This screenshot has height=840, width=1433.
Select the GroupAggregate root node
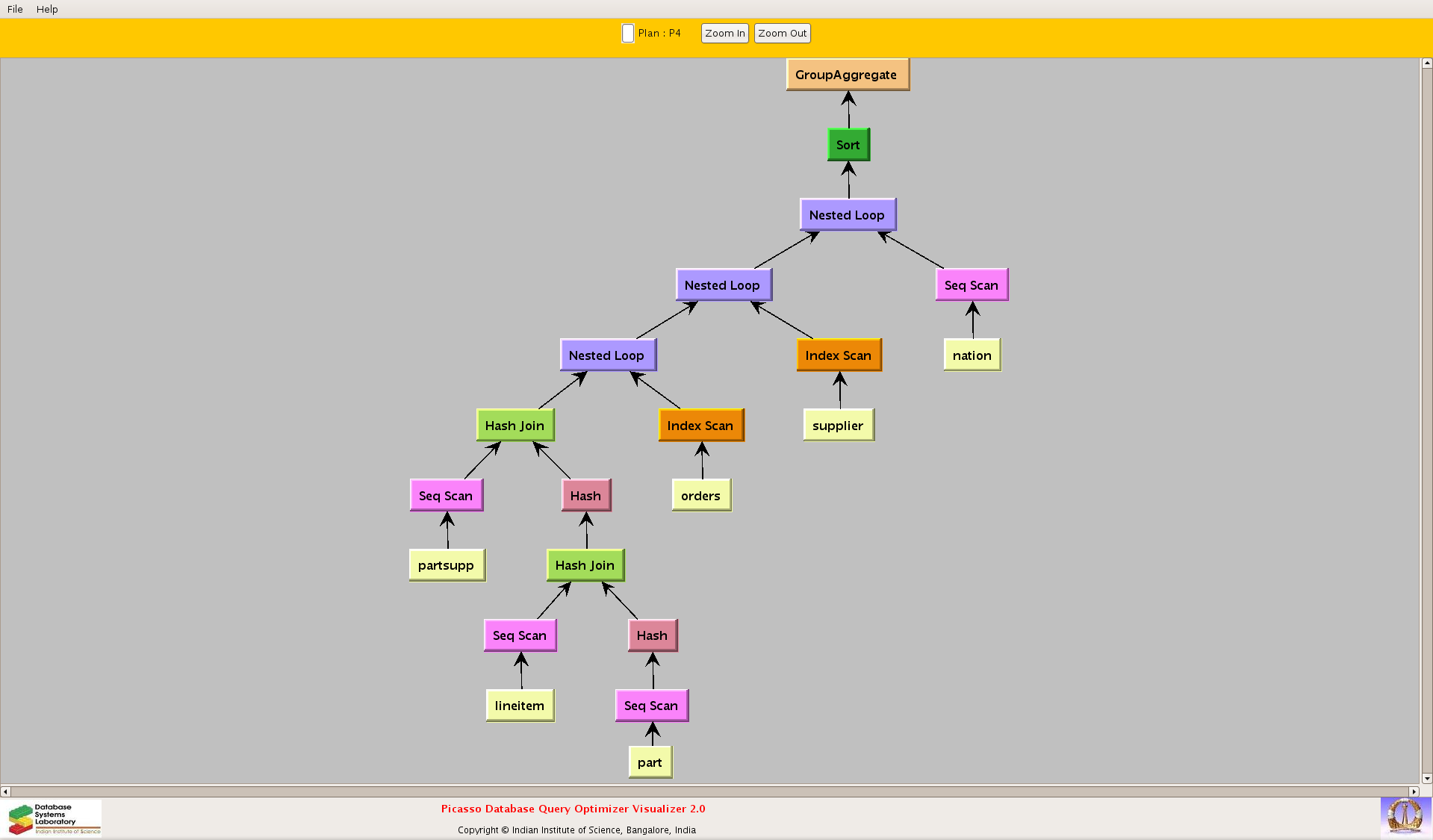847,75
